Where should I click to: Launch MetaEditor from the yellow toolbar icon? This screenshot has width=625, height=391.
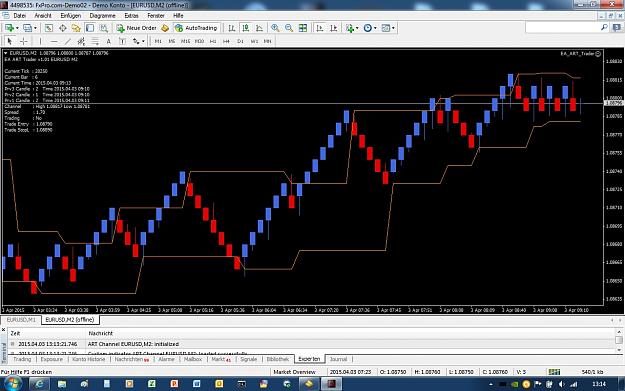165,28
